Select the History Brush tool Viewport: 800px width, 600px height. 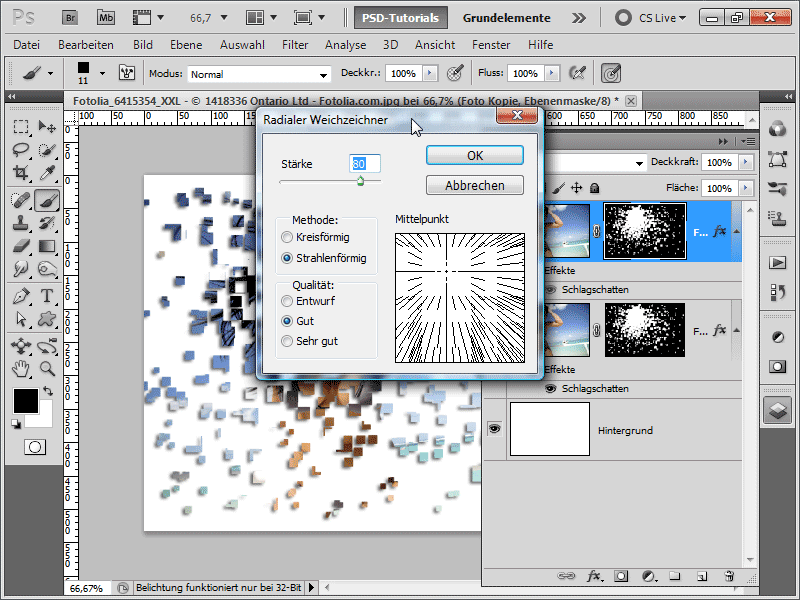click(x=47, y=223)
